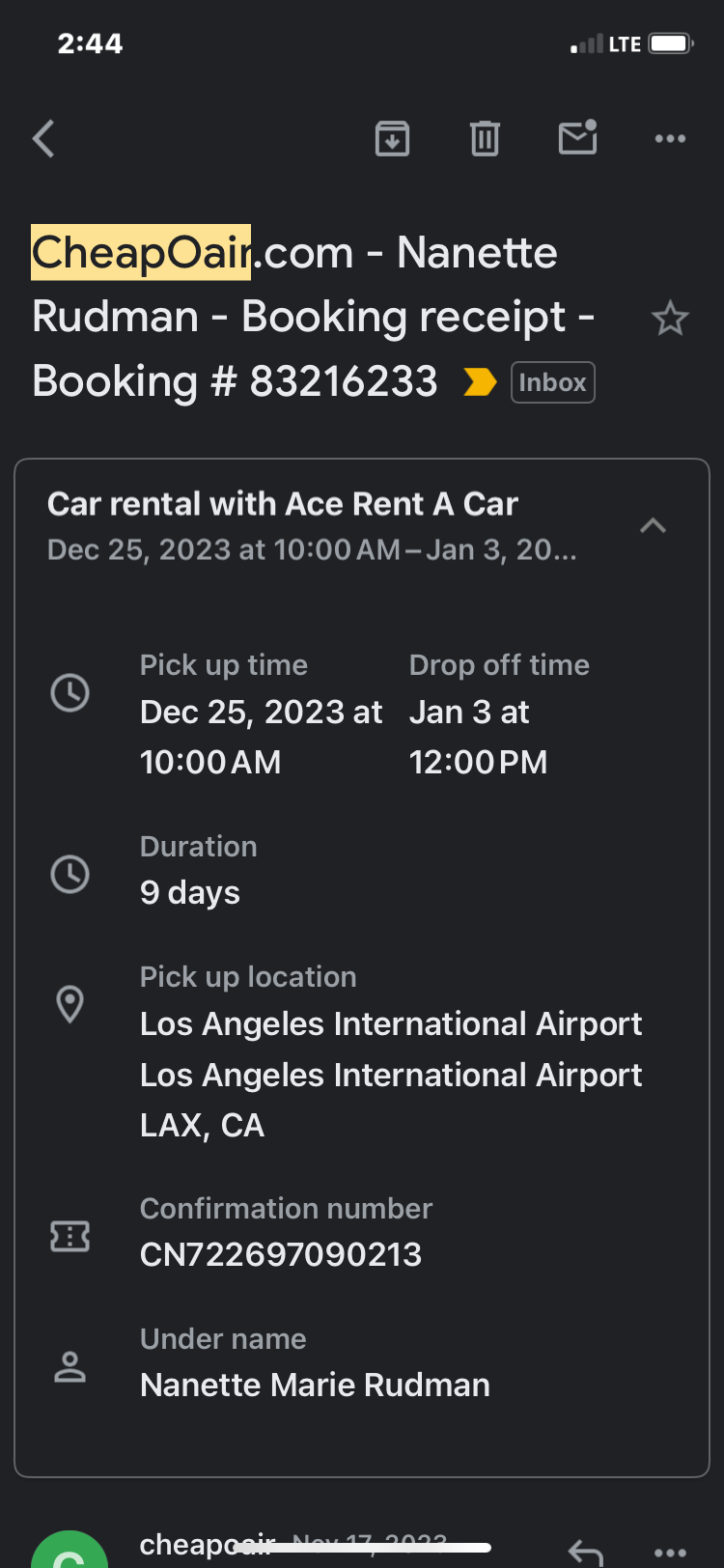Mark the email as unread
The height and width of the screenshot is (1568, 724).
(x=577, y=138)
